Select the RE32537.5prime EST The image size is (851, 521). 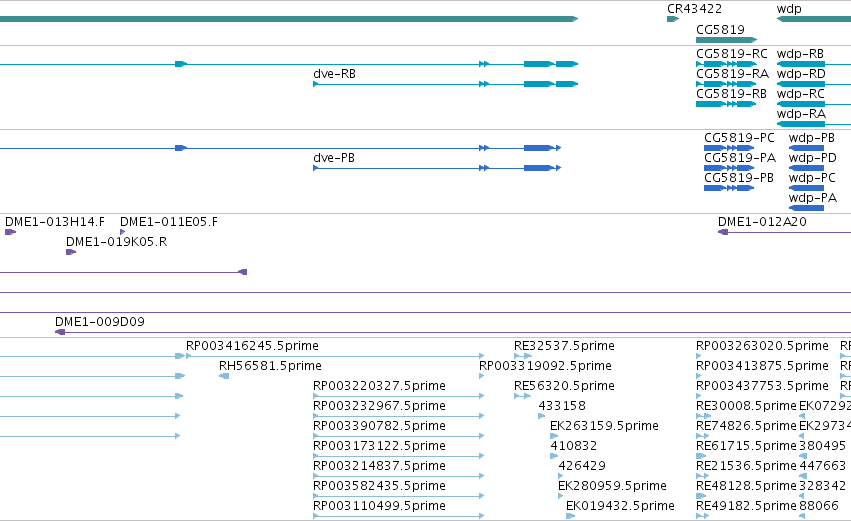pos(523,356)
